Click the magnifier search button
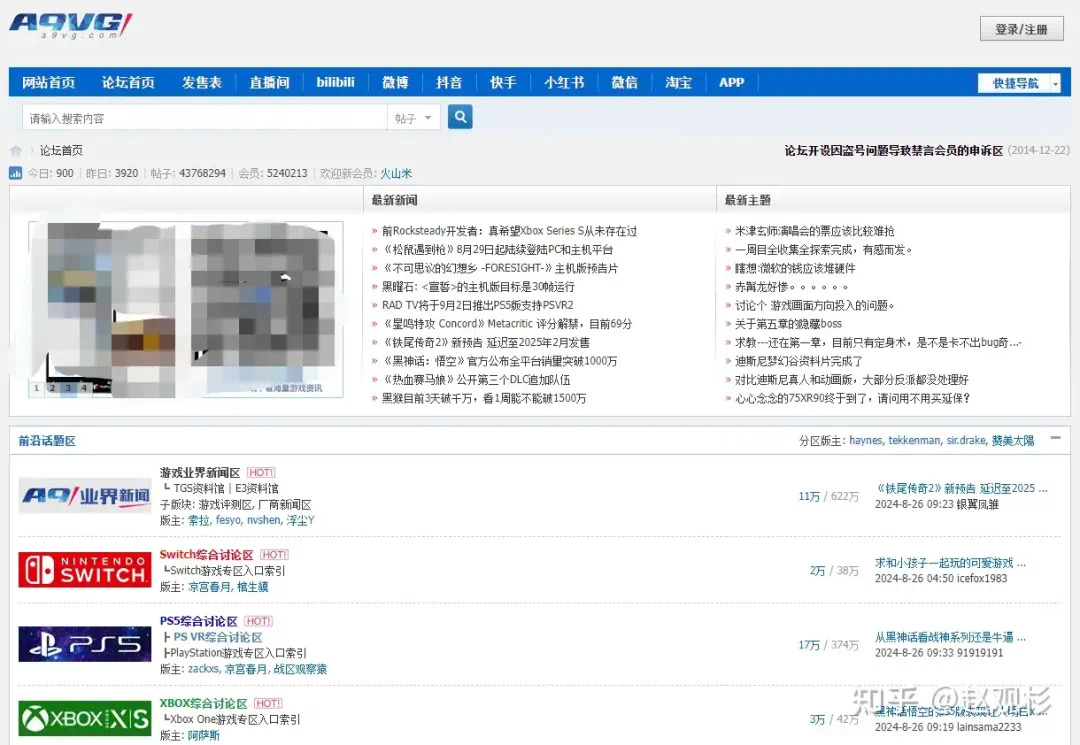Screen dimensions: 1080x745 pyautogui.click(x=460, y=117)
